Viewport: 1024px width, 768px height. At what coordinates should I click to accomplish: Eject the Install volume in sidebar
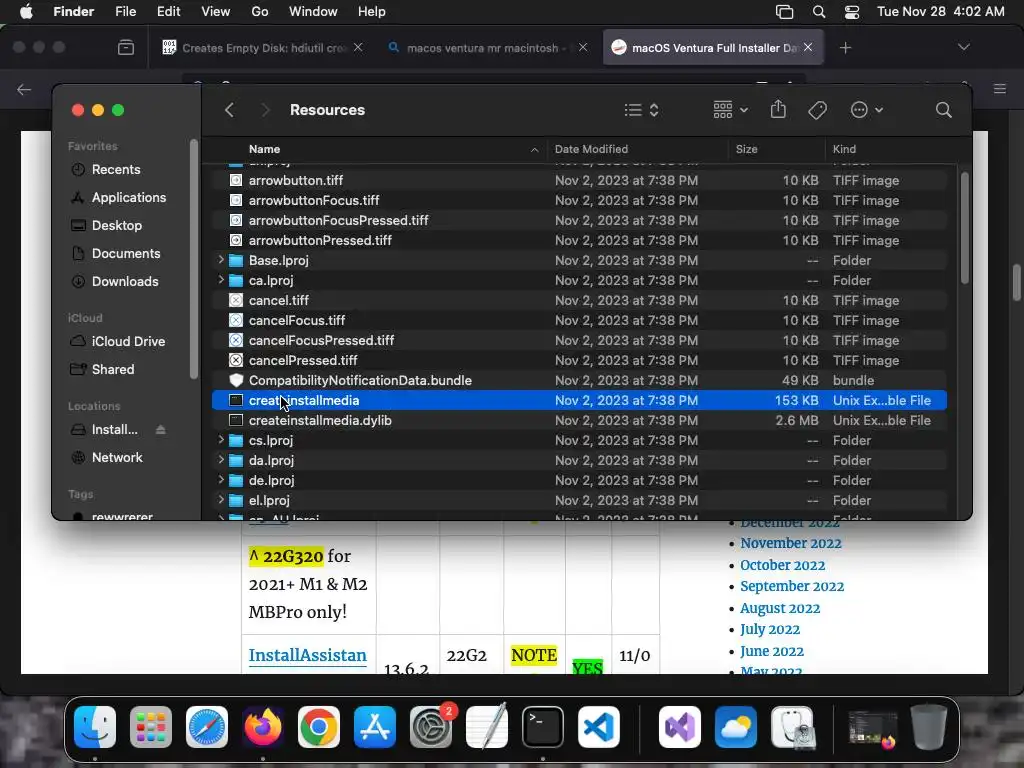(161, 430)
